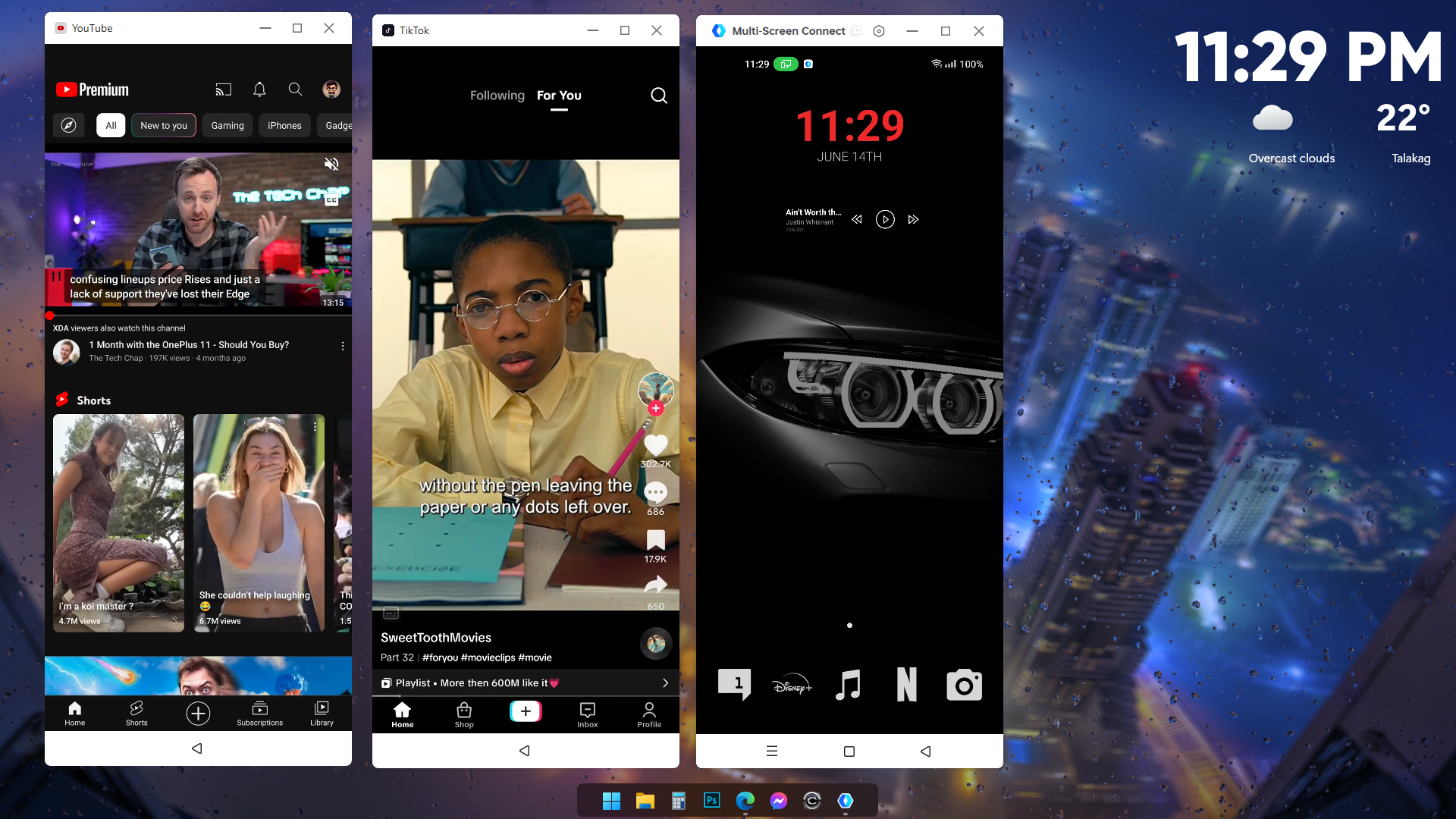Like the TikTok video heart

(655, 445)
